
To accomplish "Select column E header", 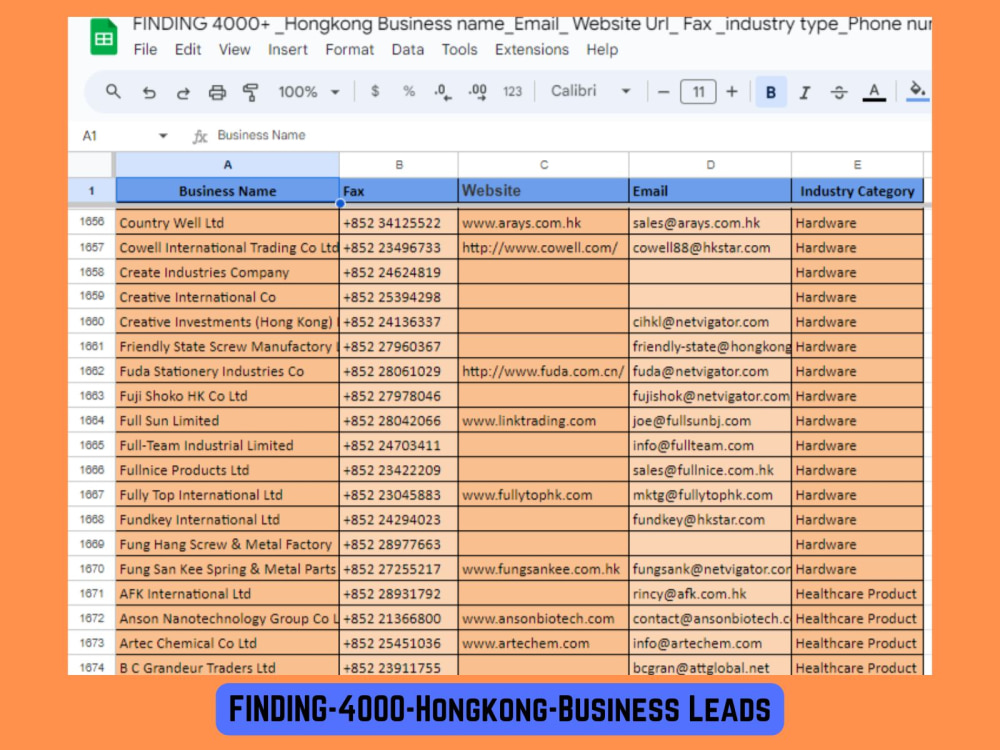I will pyautogui.click(x=857, y=165).
